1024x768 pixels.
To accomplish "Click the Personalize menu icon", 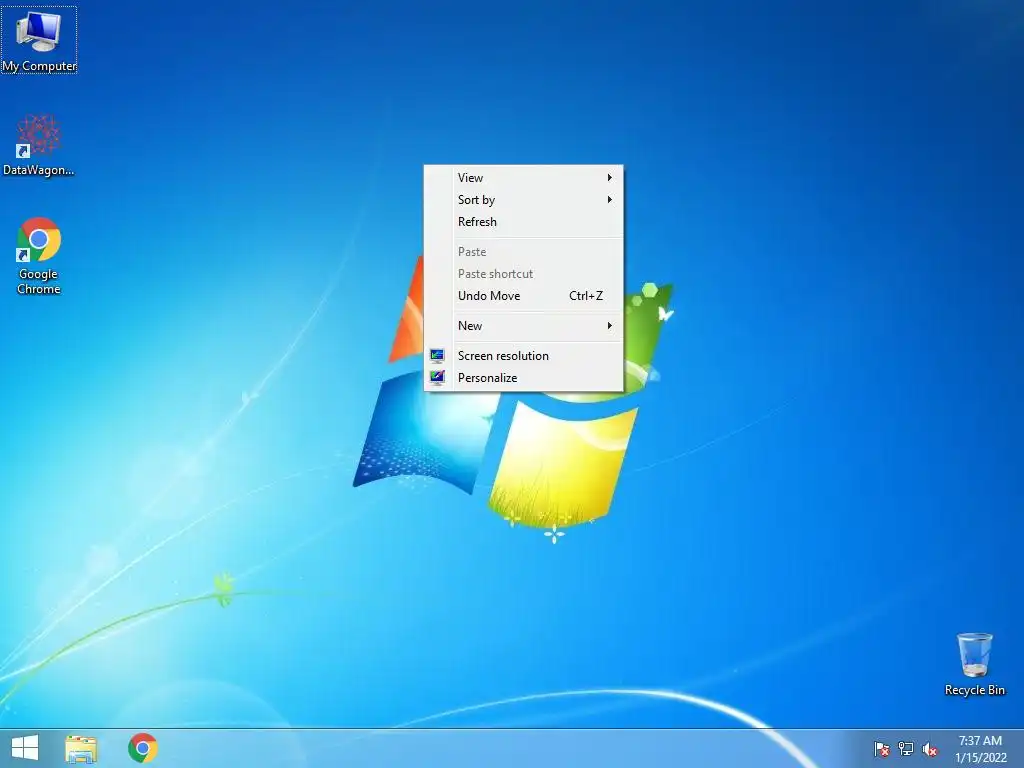I will point(437,377).
